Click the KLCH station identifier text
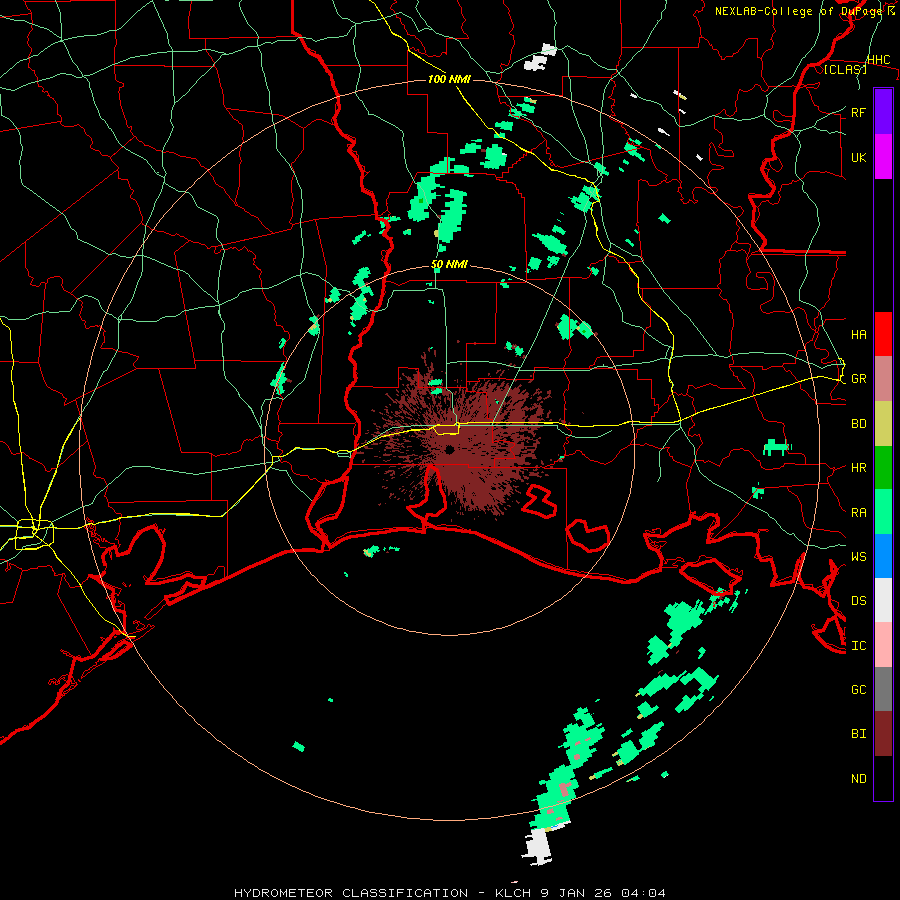The width and height of the screenshot is (900, 900). pos(513,893)
